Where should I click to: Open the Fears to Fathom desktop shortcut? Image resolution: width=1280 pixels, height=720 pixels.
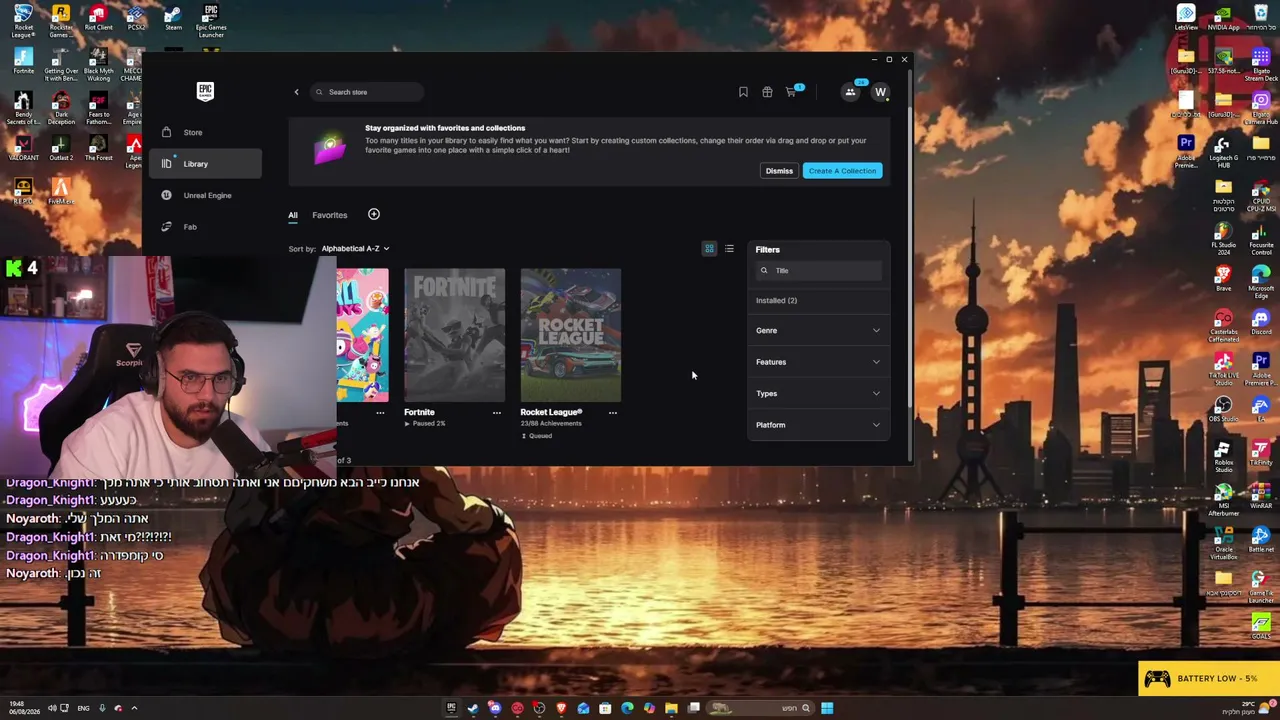[x=98, y=108]
